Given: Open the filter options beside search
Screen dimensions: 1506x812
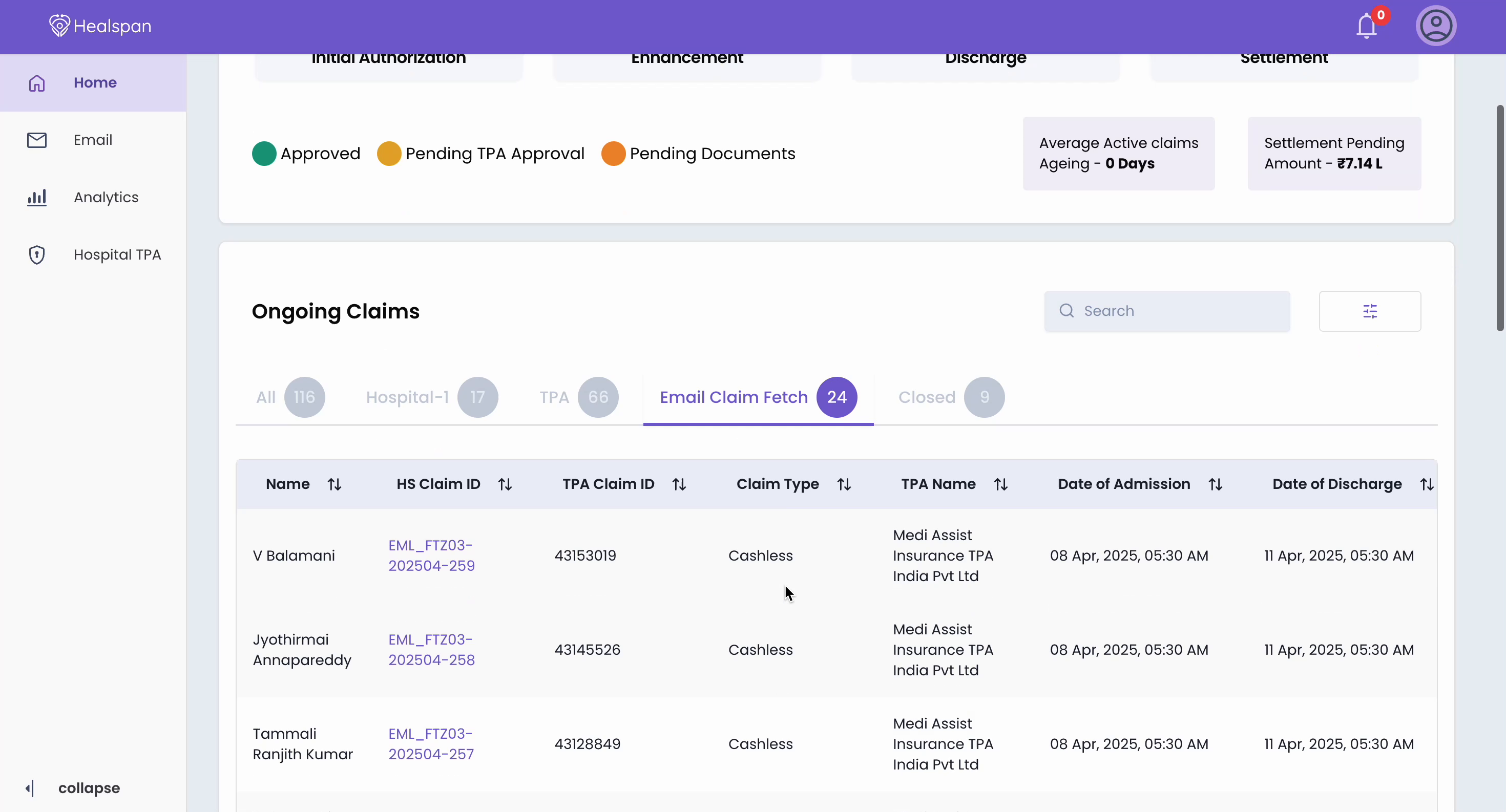Looking at the screenshot, I should [x=1370, y=311].
